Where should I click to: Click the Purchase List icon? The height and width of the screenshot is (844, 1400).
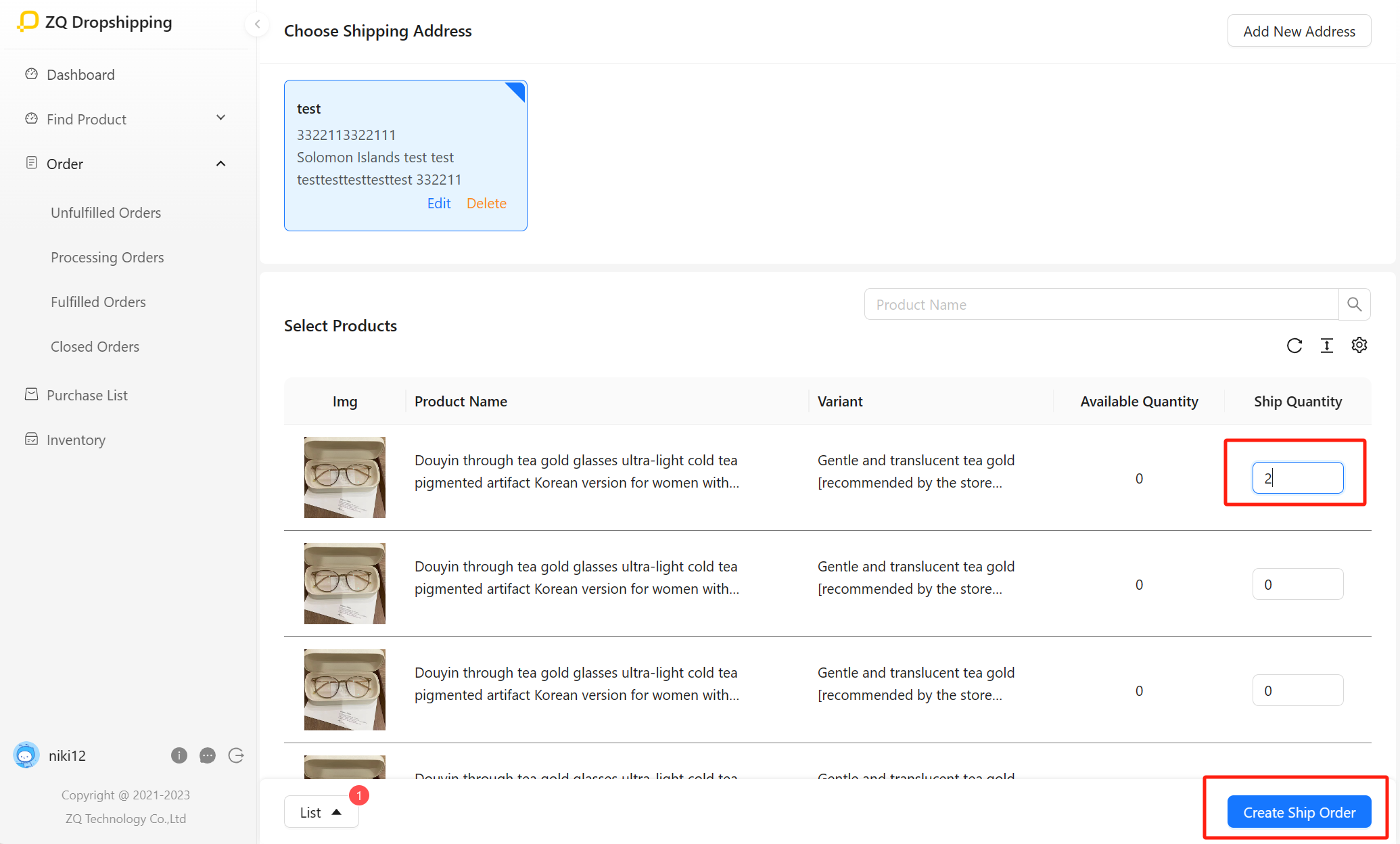(x=31, y=394)
